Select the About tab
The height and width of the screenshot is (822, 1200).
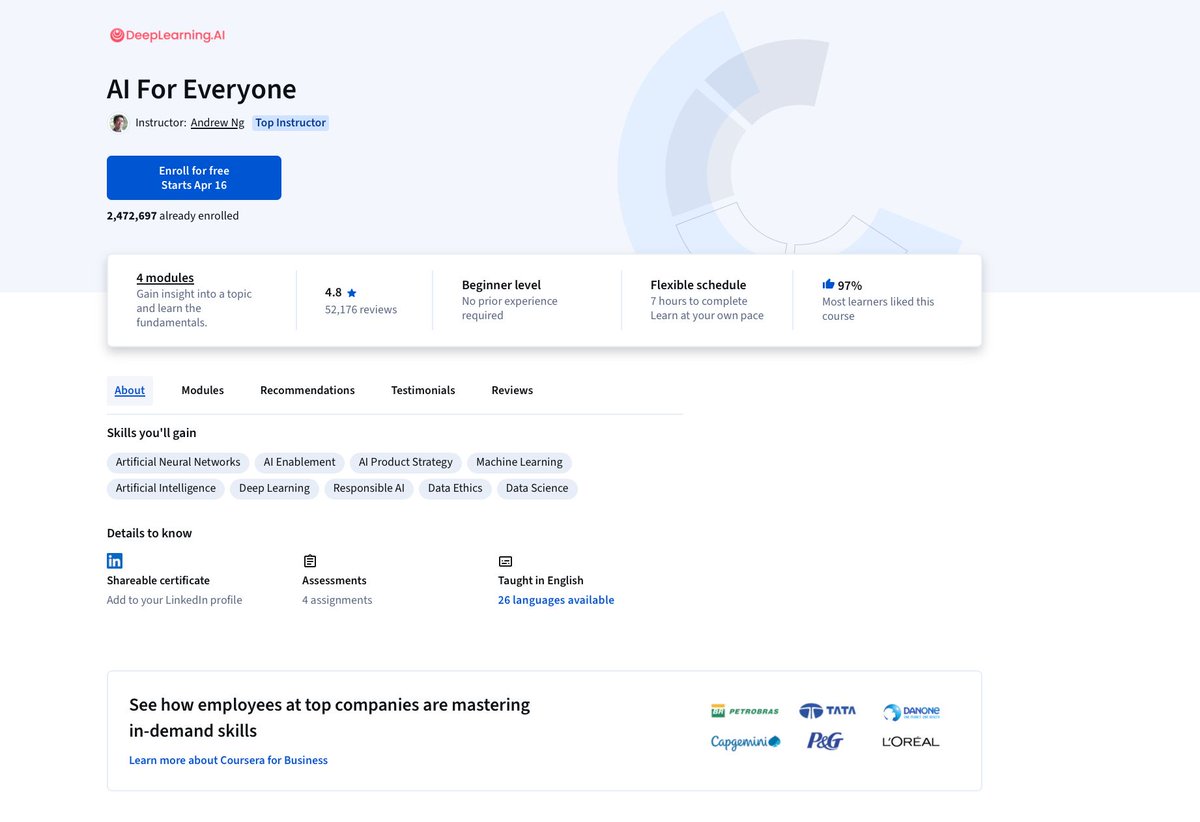click(x=130, y=390)
